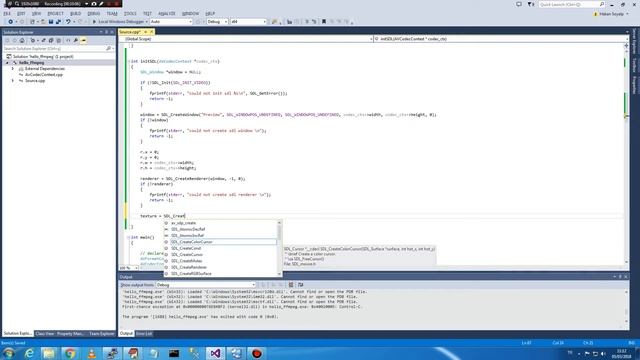640x360 pixels.
Task: Click the Save All icon in toolbar
Action: pyautogui.click(x=58, y=22)
